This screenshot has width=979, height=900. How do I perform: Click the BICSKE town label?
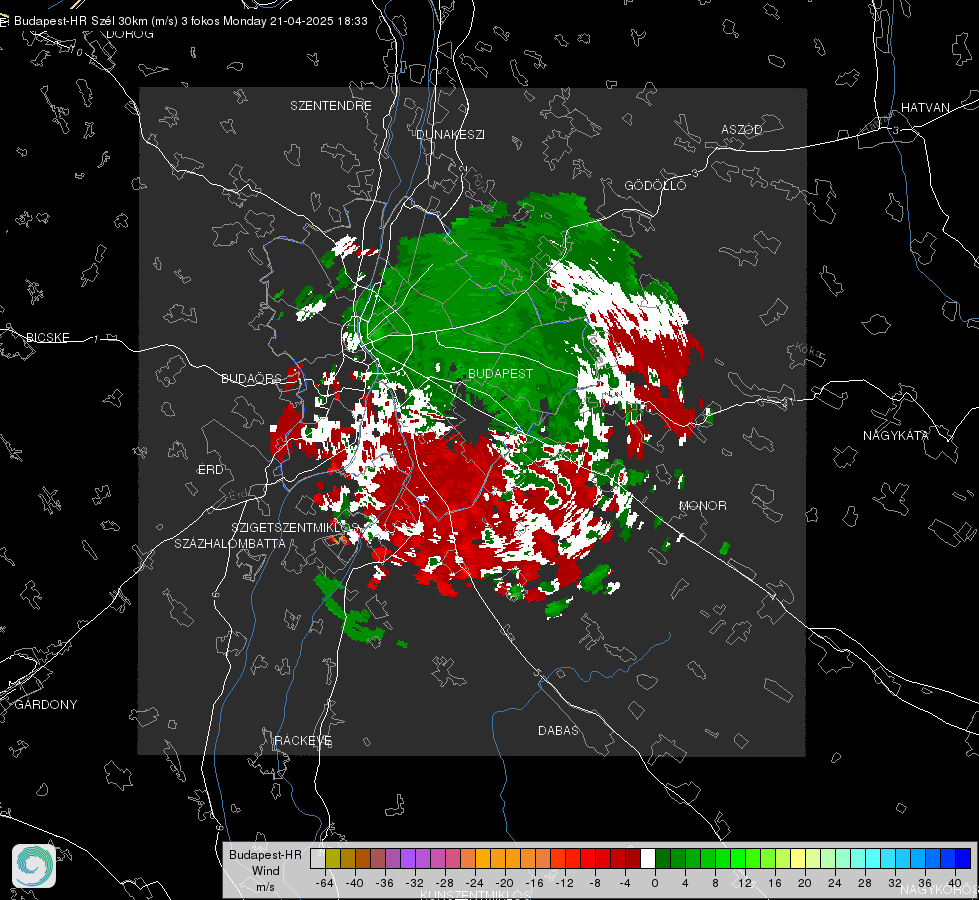coord(47,338)
